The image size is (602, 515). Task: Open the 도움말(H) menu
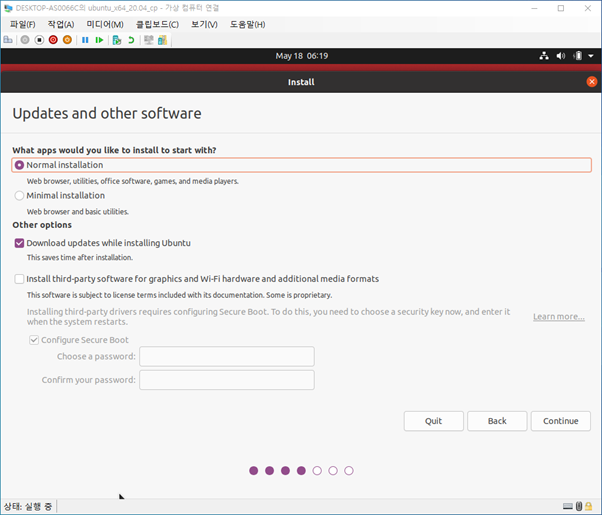pyautogui.click(x=247, y=25)
